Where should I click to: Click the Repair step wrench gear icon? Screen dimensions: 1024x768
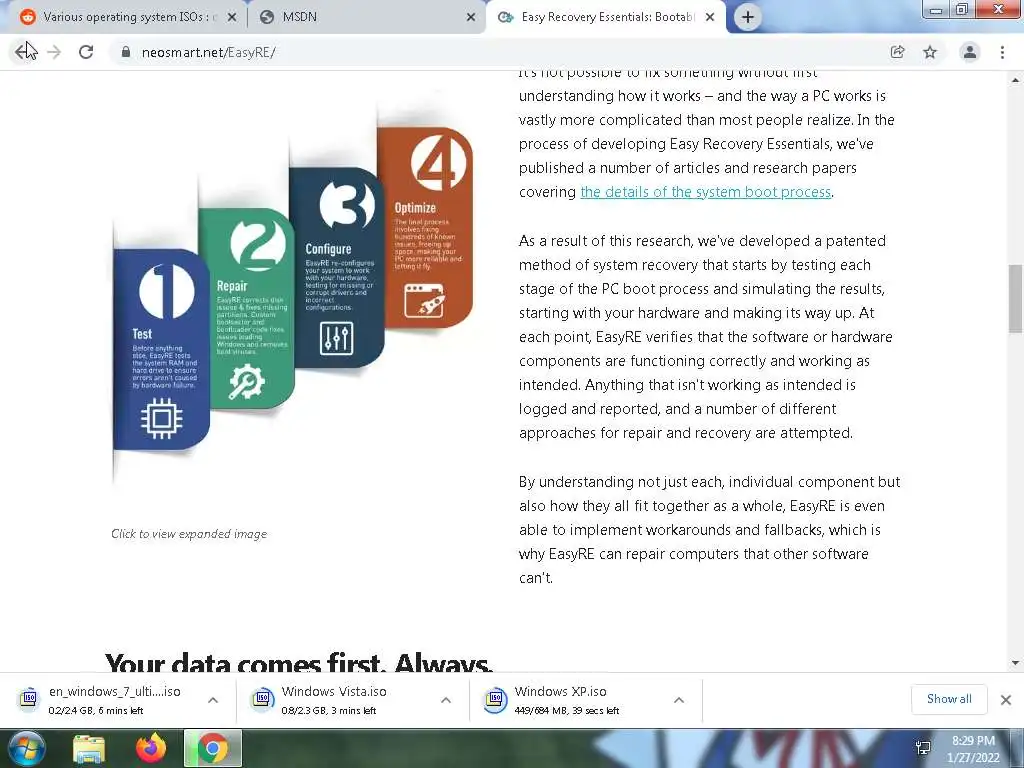pos(246,382)
